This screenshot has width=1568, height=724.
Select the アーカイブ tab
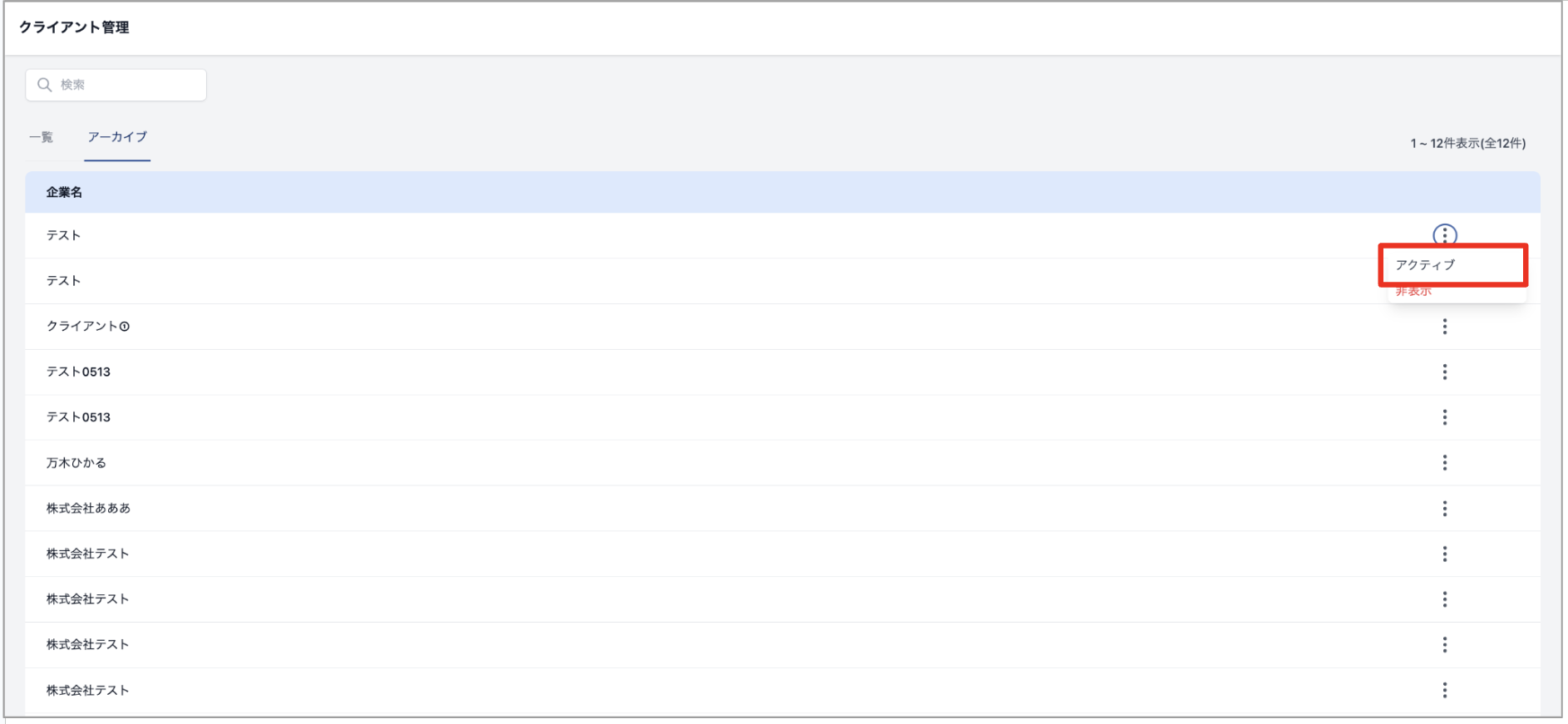click(x=117, y=137)
